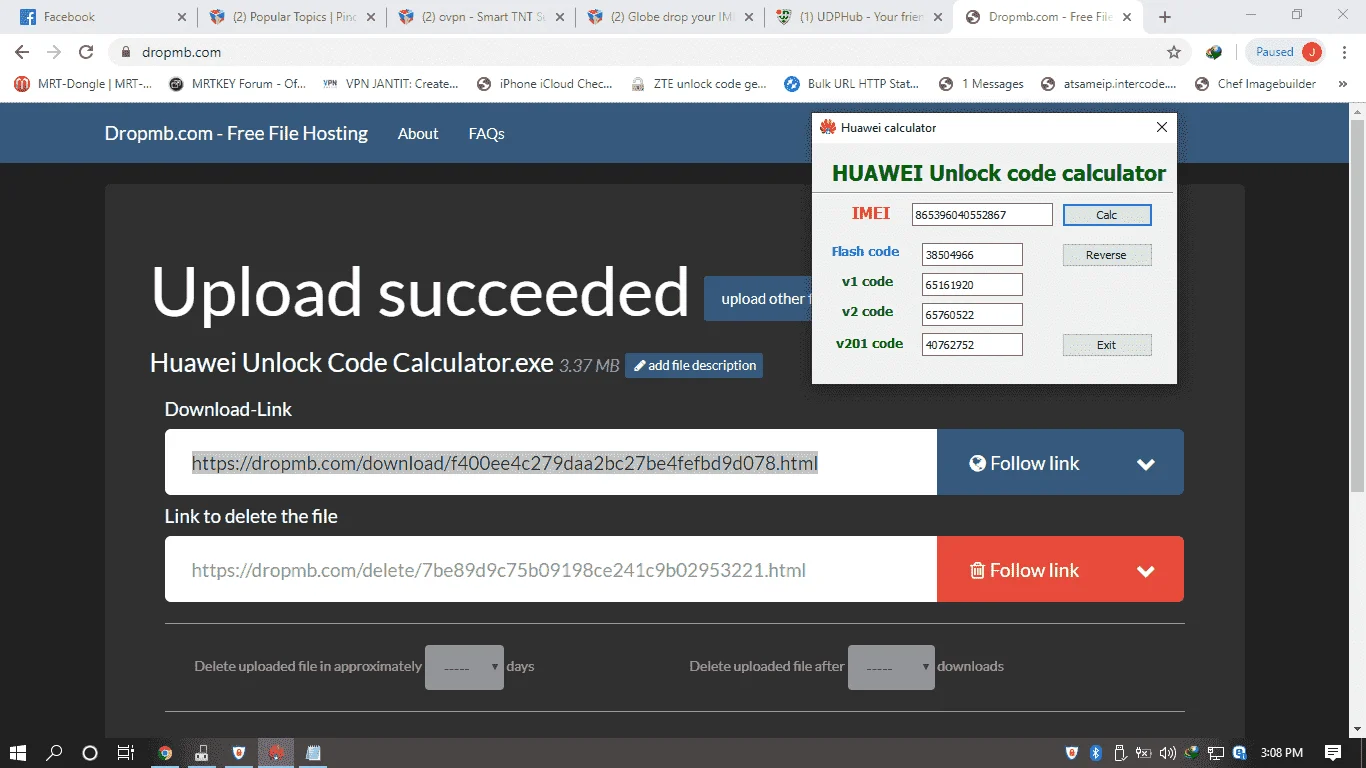1366x768 pixels.
Task: Switch to the UDPHub tab
Action: click(860, 17)
